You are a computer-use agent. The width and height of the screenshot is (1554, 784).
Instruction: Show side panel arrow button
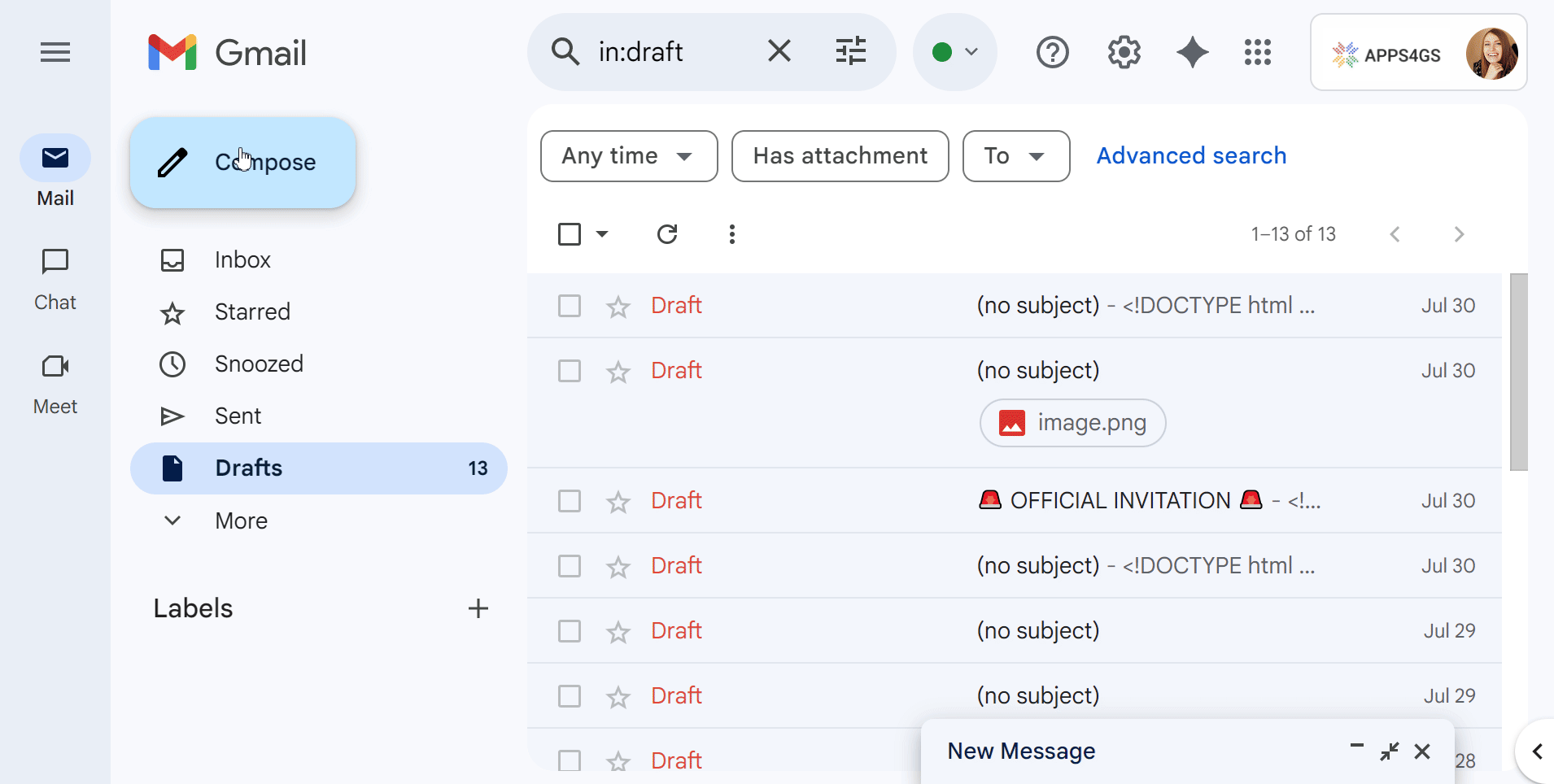pyautogui.click(x=1537, y=751)
